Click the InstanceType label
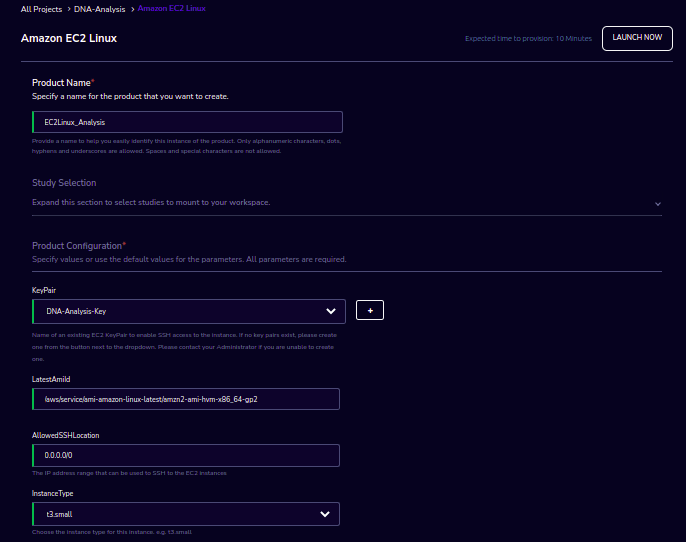686x542 pixels. click(52, 493)
